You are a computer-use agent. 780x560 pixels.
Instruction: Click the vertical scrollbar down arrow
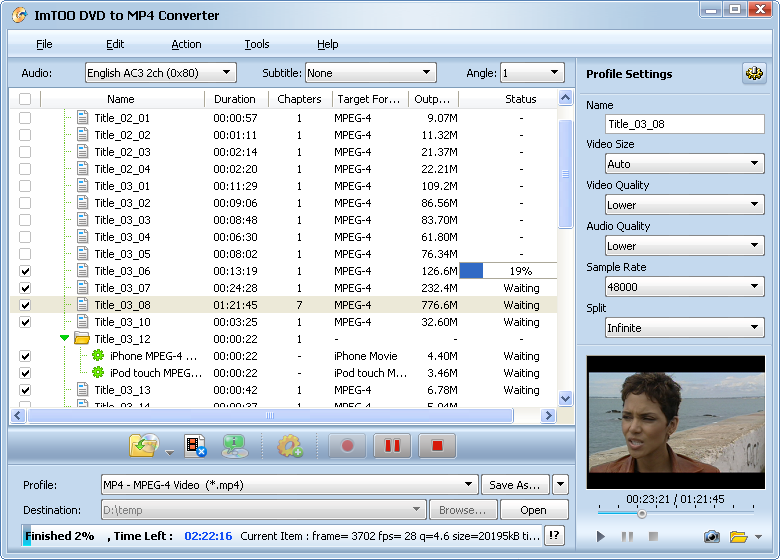point(565,398)
